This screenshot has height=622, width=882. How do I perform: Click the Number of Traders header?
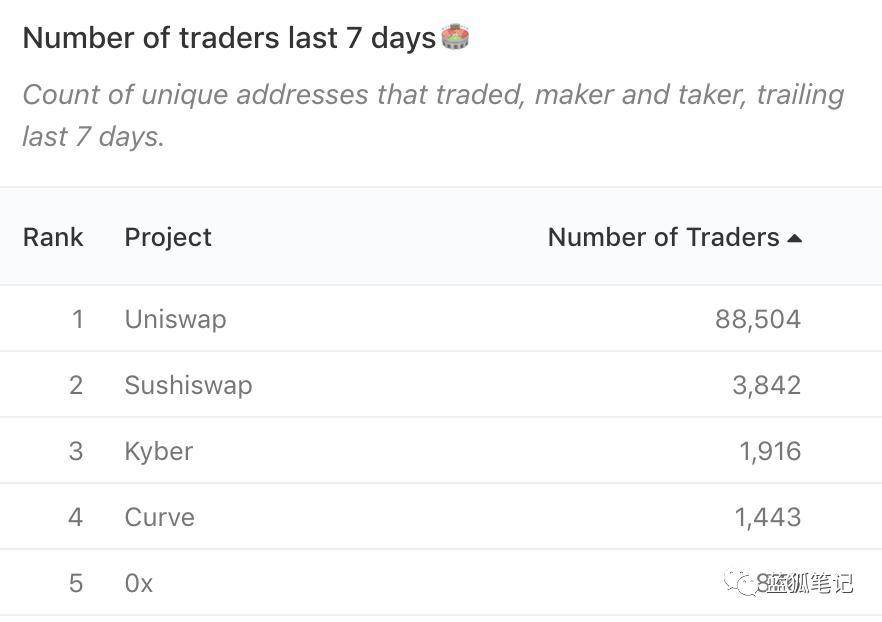click(663, 237)
